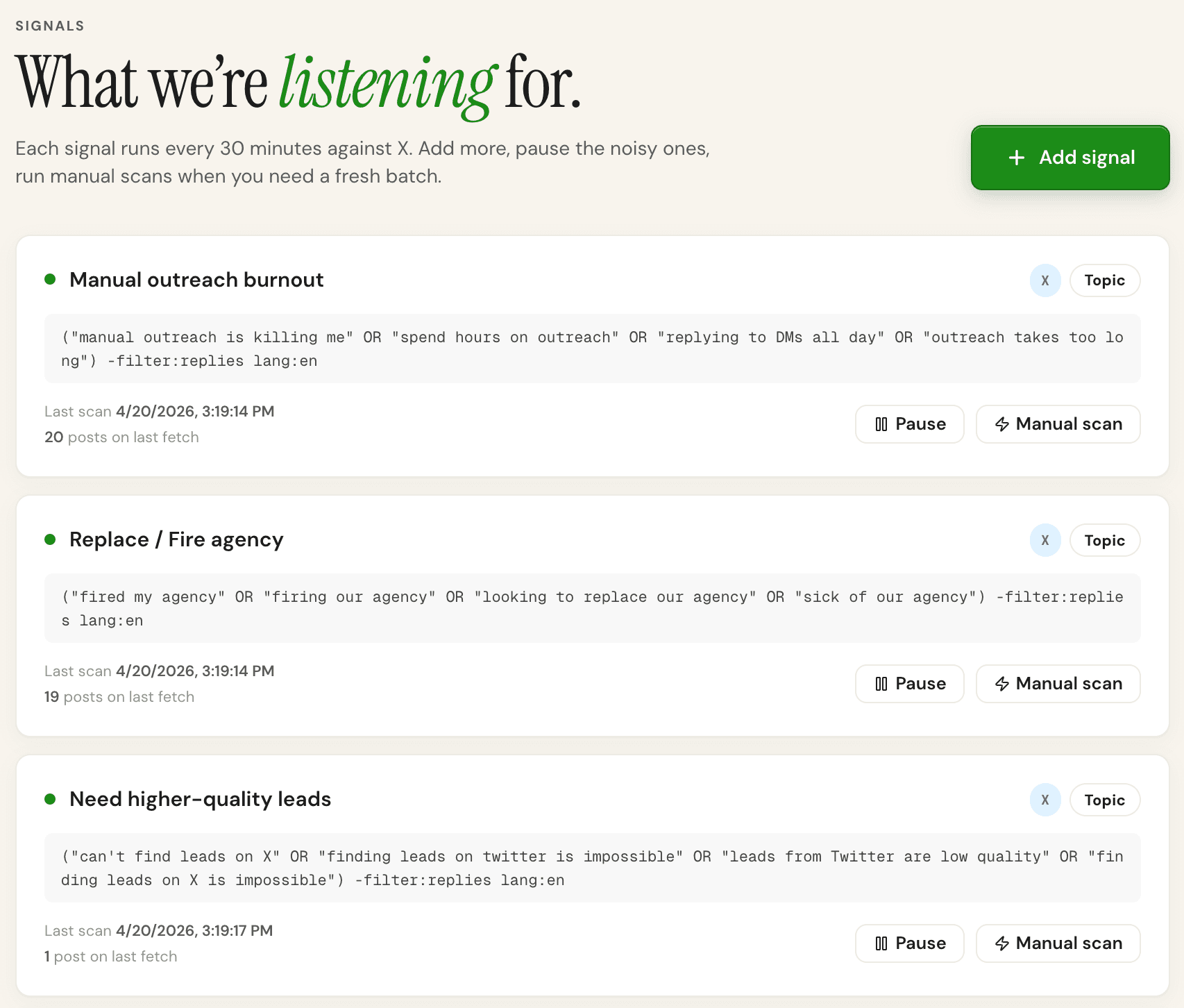Click "20 posts on last fetch" text

121,437
